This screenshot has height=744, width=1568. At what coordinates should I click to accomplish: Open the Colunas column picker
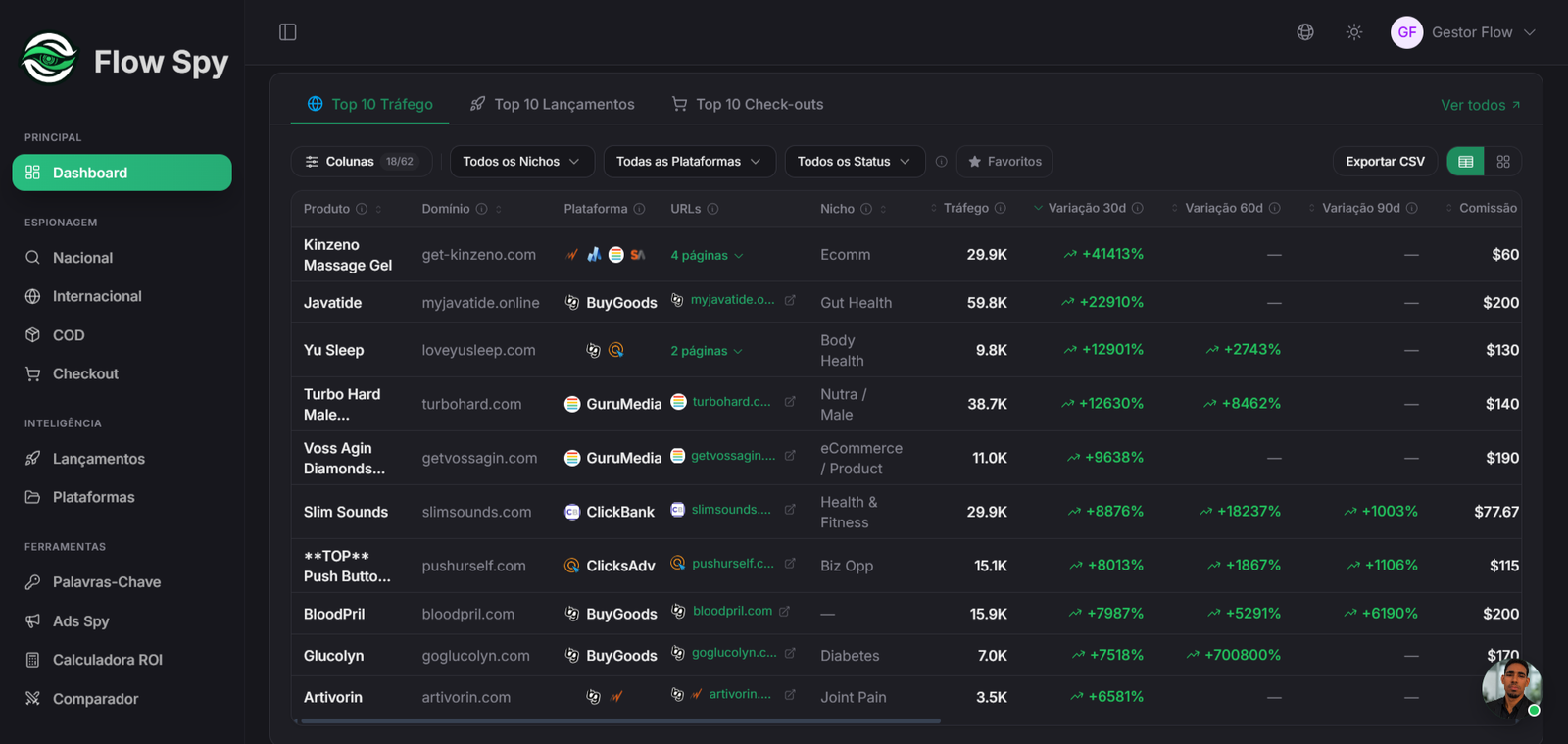tap(361, 162)
